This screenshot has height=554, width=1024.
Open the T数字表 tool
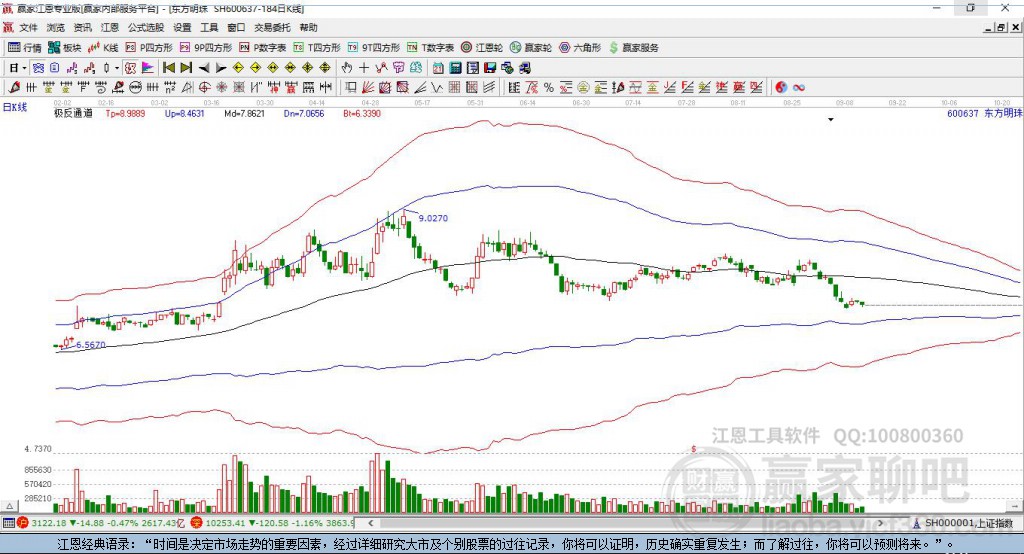430,48
